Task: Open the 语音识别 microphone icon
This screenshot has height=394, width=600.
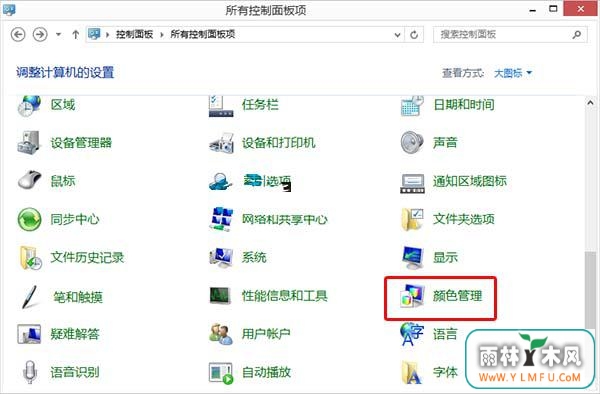Action: coord(30,372)
